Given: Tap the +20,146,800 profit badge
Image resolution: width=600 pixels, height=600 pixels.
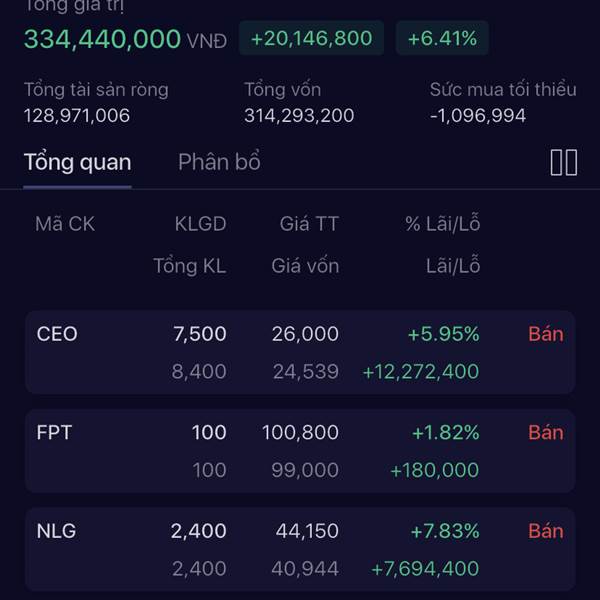Looking at the screenshot, I should click(x=311, y=38).
